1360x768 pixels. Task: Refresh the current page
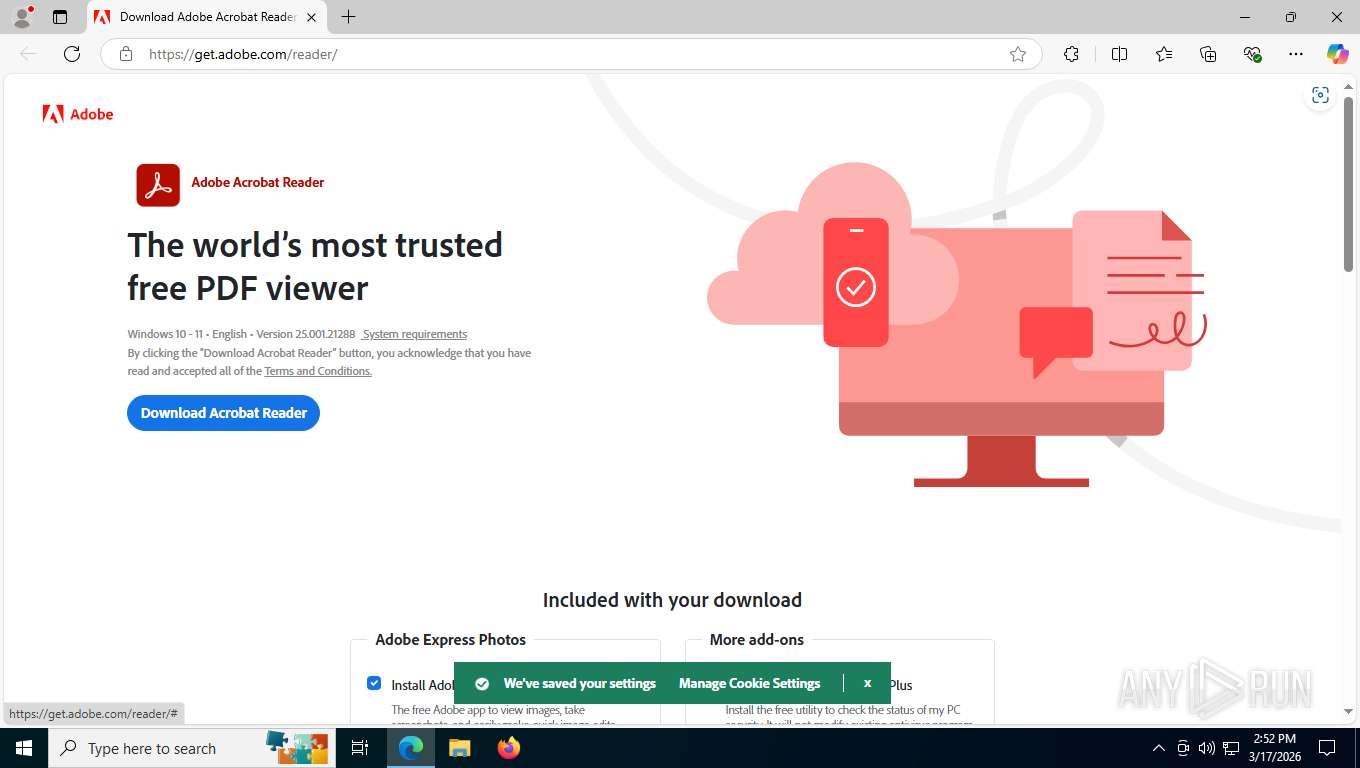pyautogui.click(x=72, y=54)
